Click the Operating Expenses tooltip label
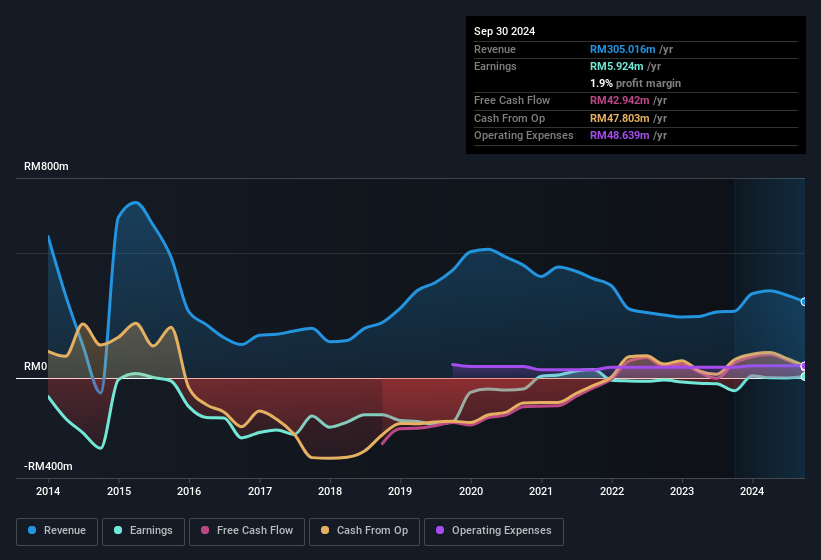The image size is (821, 560). [524, 136]
